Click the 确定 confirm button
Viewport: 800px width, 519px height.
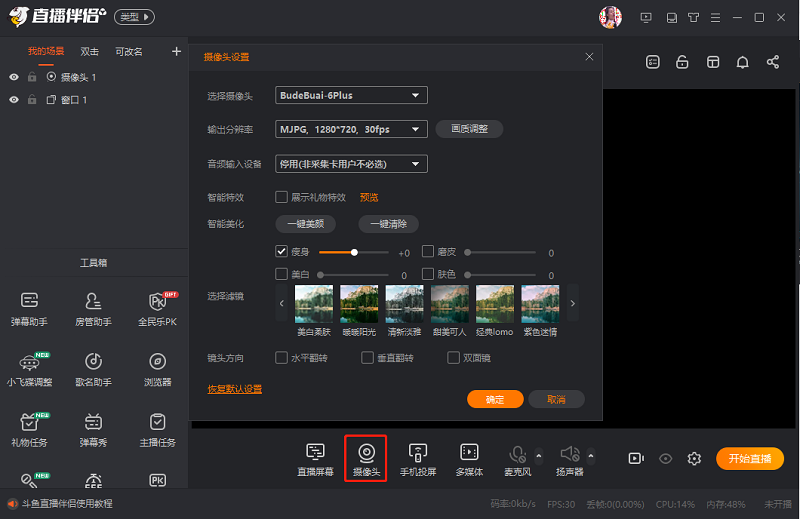point(495,399)
